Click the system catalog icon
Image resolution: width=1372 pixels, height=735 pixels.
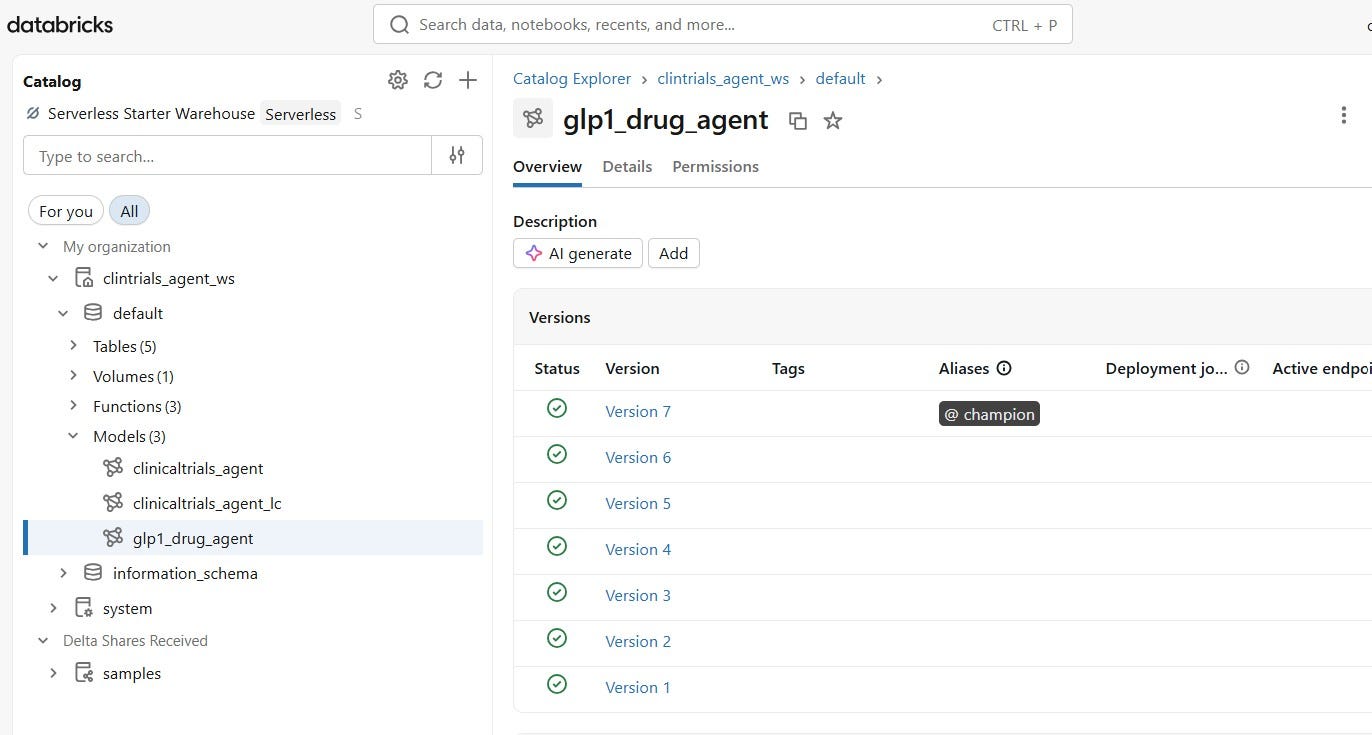pyautogui.click(x=84, y=608)
